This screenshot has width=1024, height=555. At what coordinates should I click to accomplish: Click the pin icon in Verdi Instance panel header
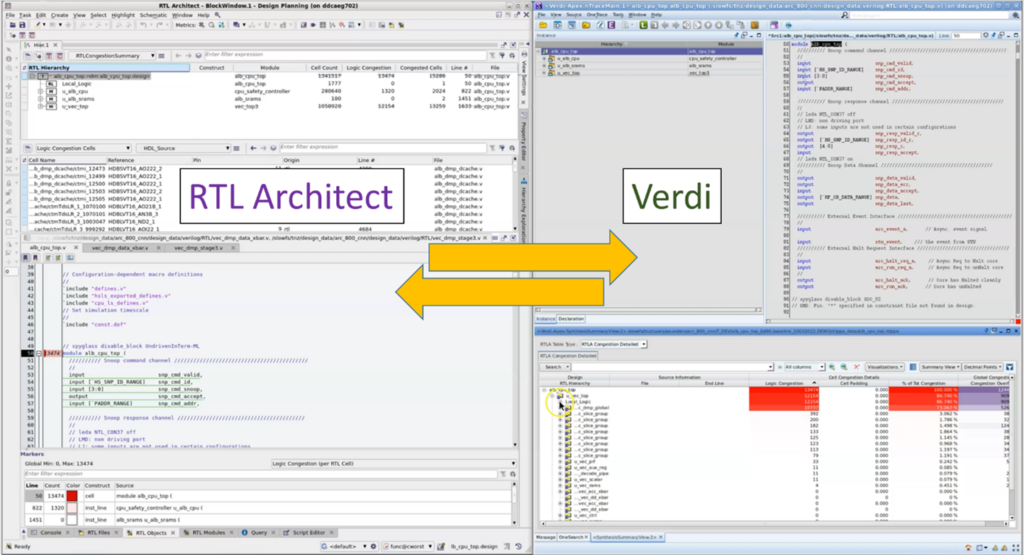coord(737,35)
